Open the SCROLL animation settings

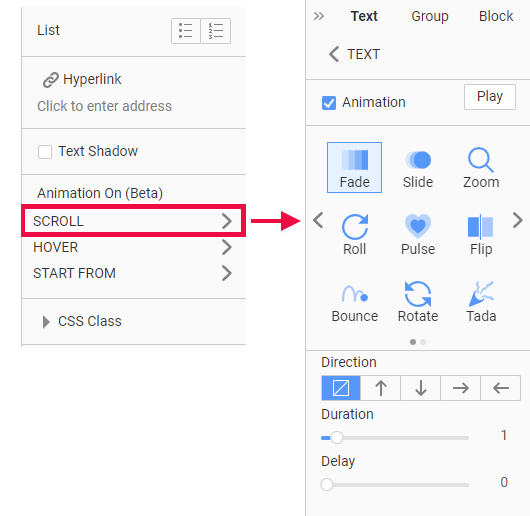(x=133, y=221)
